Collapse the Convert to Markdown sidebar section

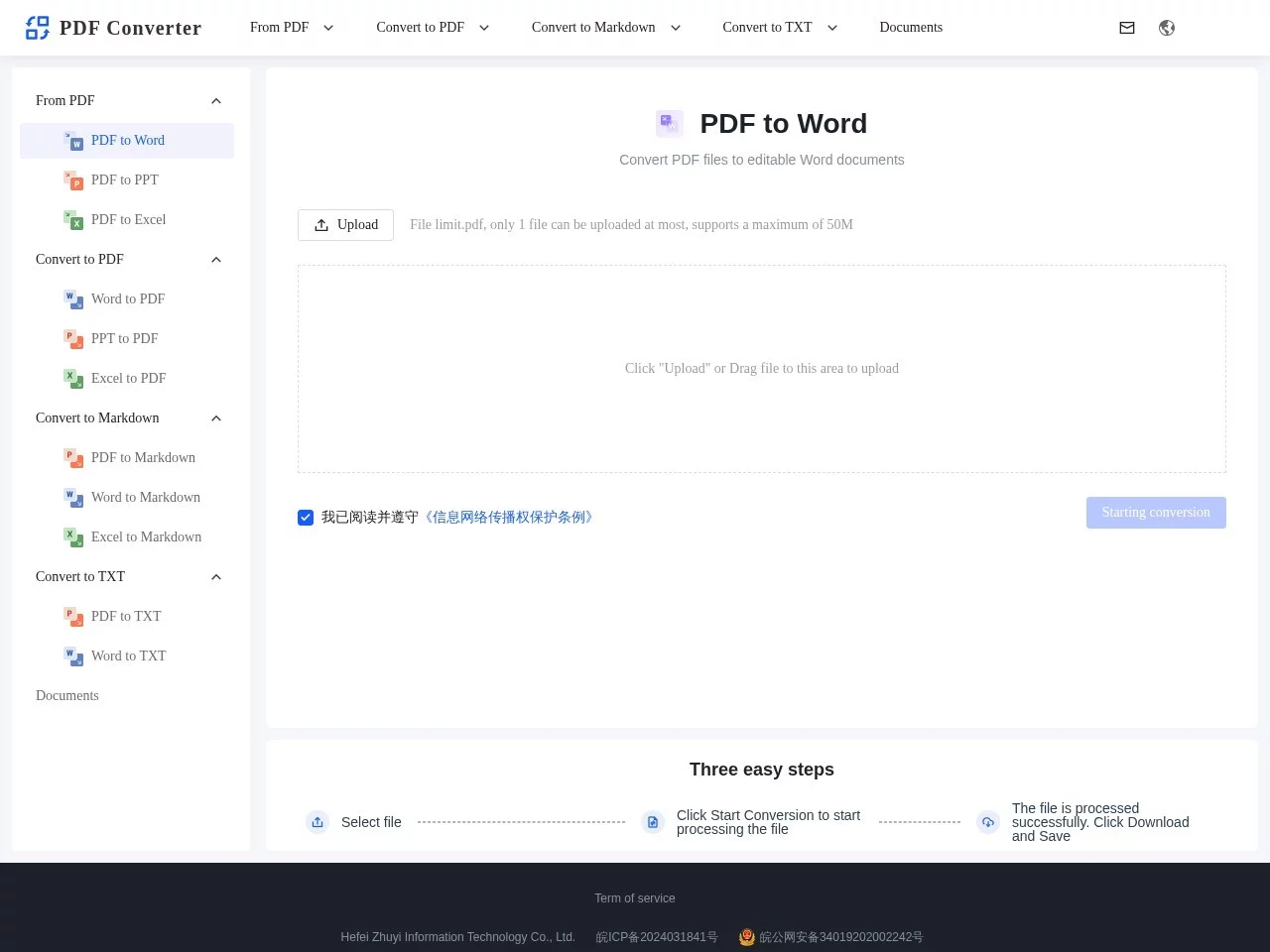216,418
